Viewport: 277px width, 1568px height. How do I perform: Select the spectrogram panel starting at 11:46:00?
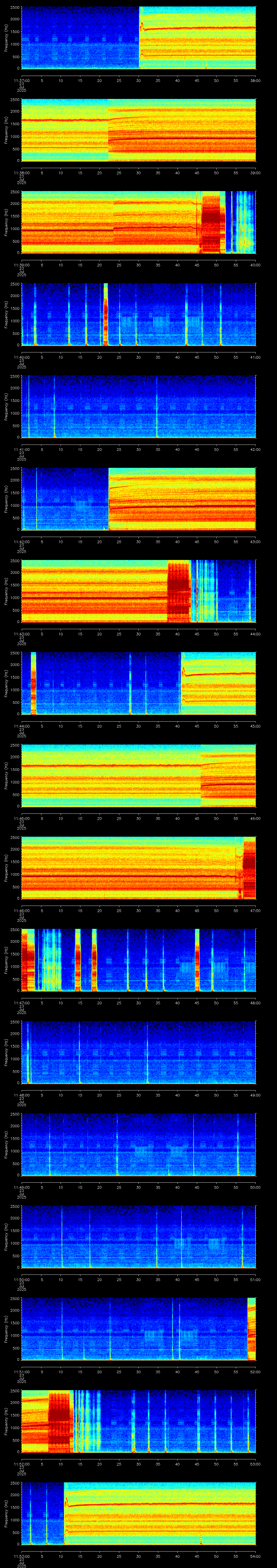coord(138,868)
